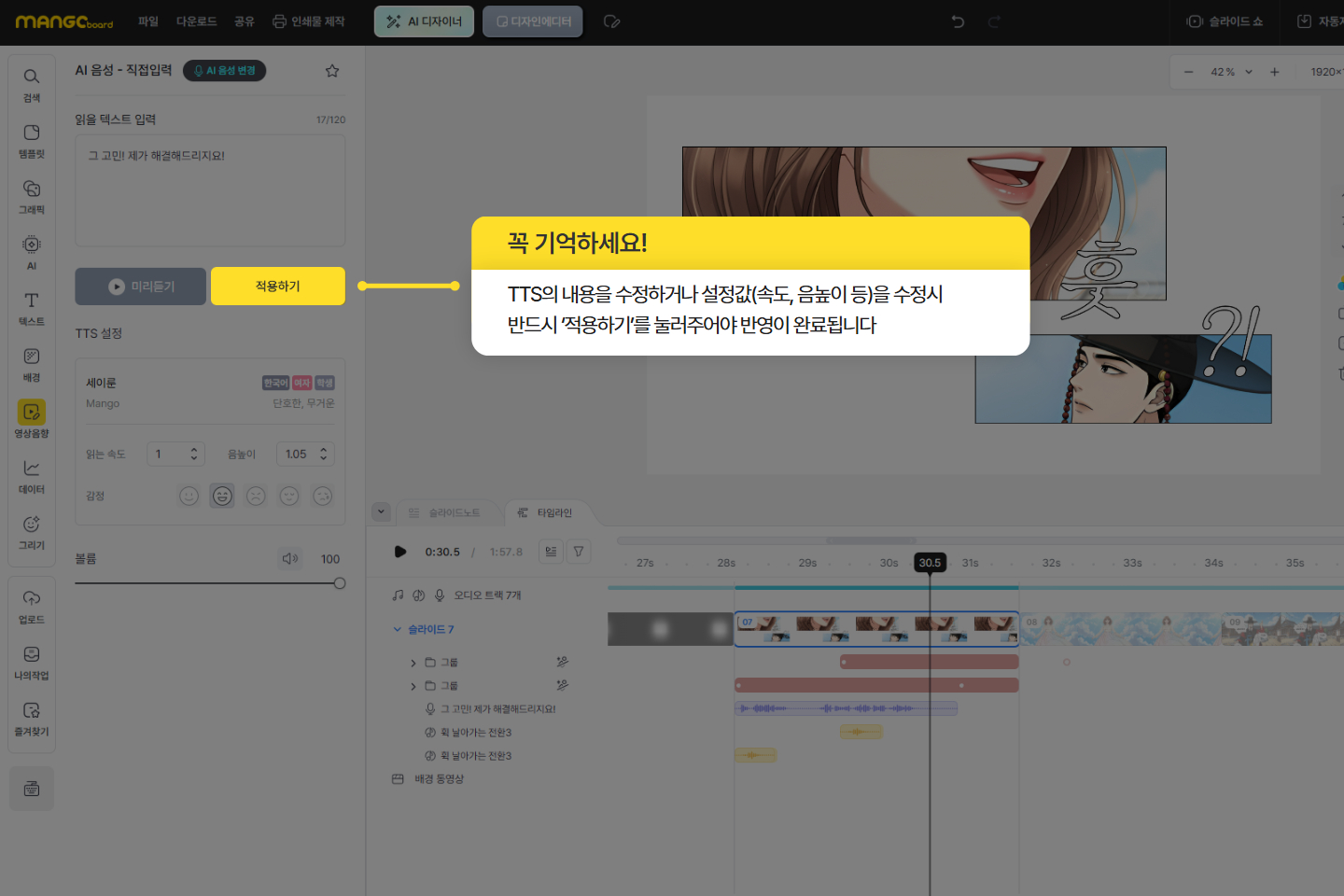The width and height of the screenshot is (1344, 896).
Task: Open the 그래픽 graphics panel
Action: pyautogui.click(x=31, y=196)
